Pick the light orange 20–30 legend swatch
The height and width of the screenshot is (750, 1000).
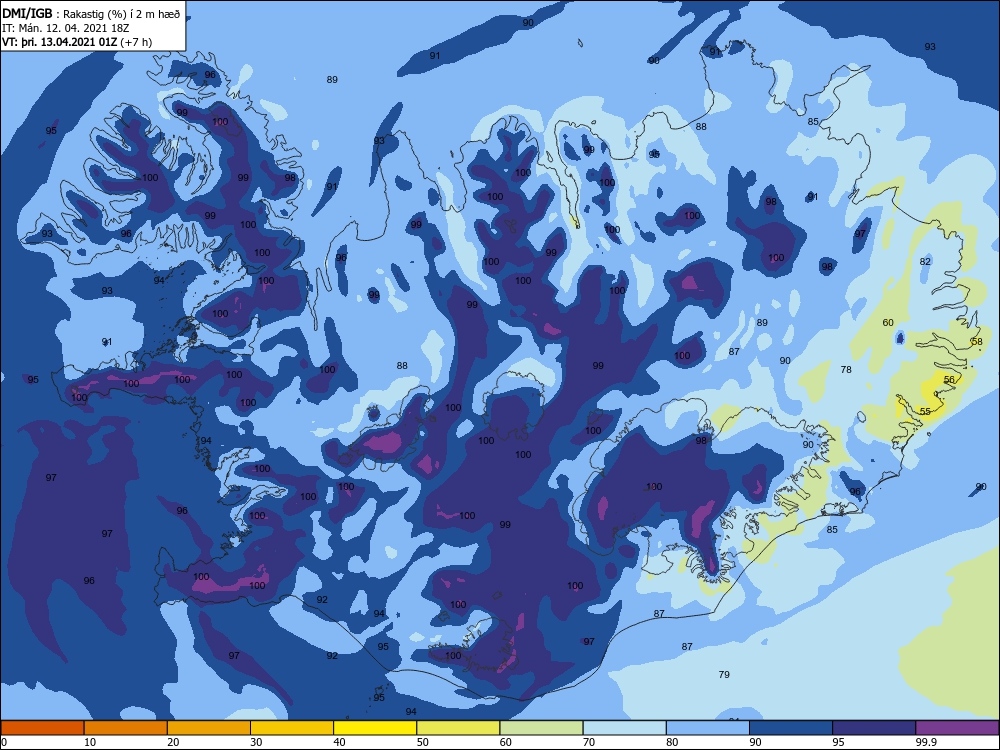[x=209, y=728]
